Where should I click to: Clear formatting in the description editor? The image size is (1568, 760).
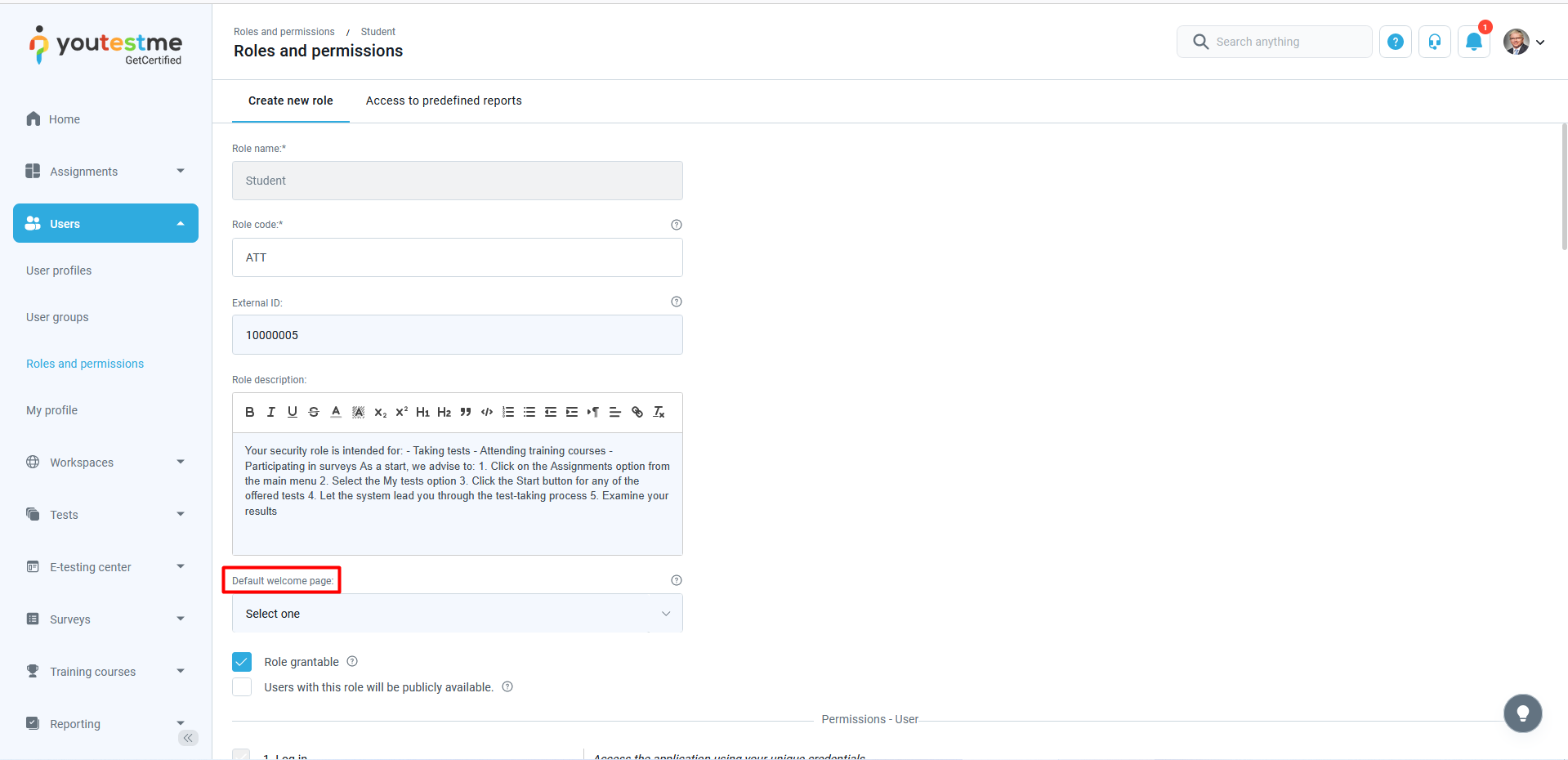tap(659, 412)
